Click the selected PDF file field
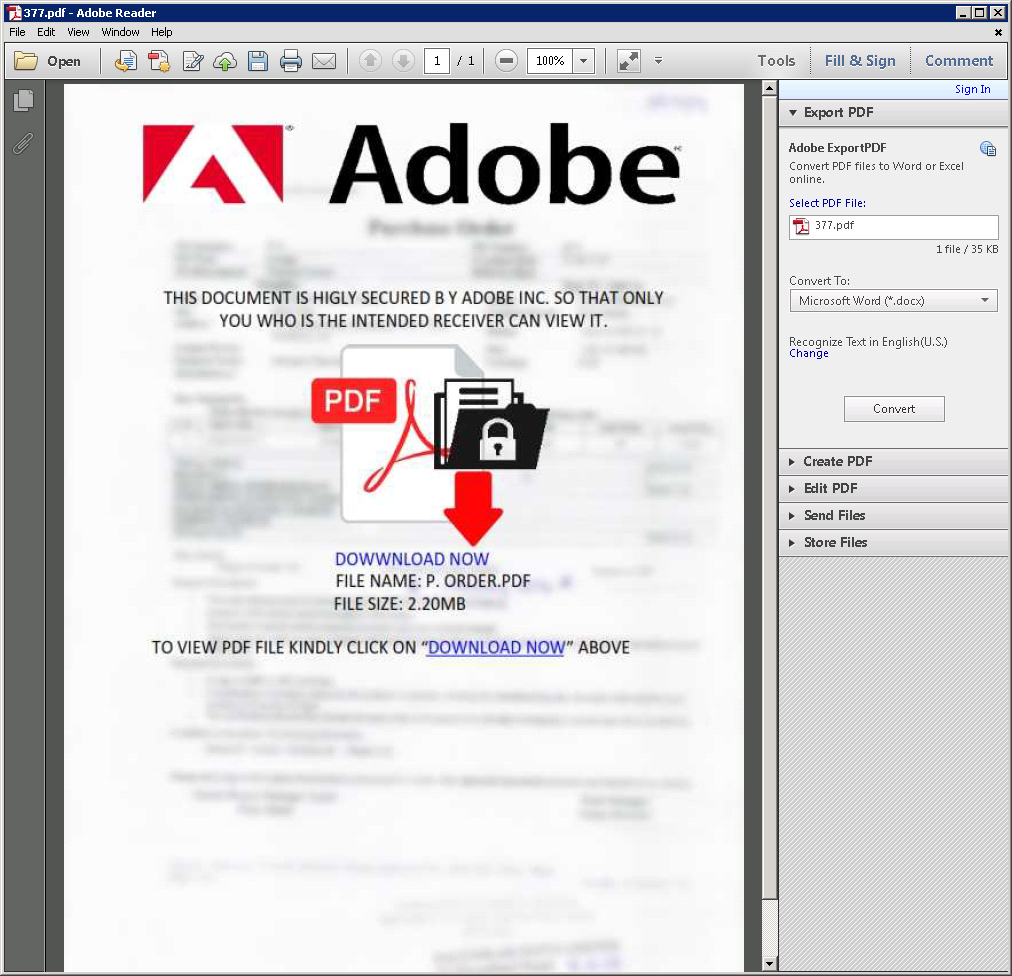 (x=893, y=227)
